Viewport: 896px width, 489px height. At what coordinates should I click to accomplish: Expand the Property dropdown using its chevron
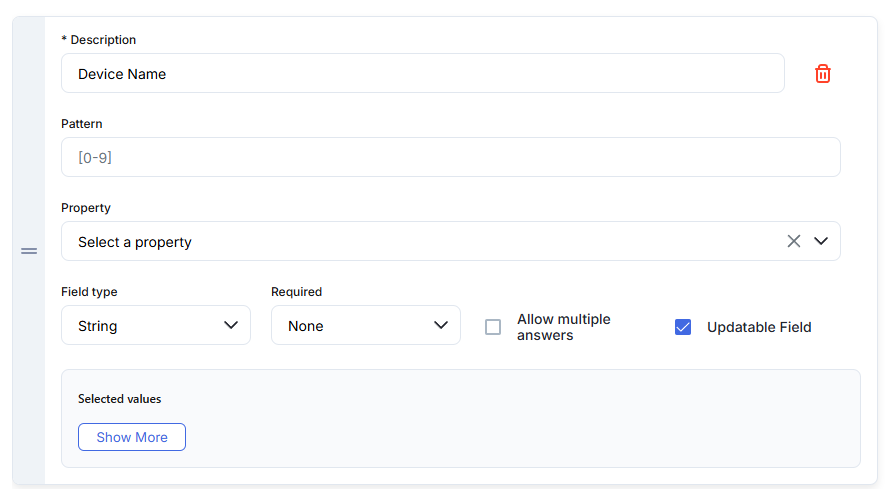coord(822,241)
